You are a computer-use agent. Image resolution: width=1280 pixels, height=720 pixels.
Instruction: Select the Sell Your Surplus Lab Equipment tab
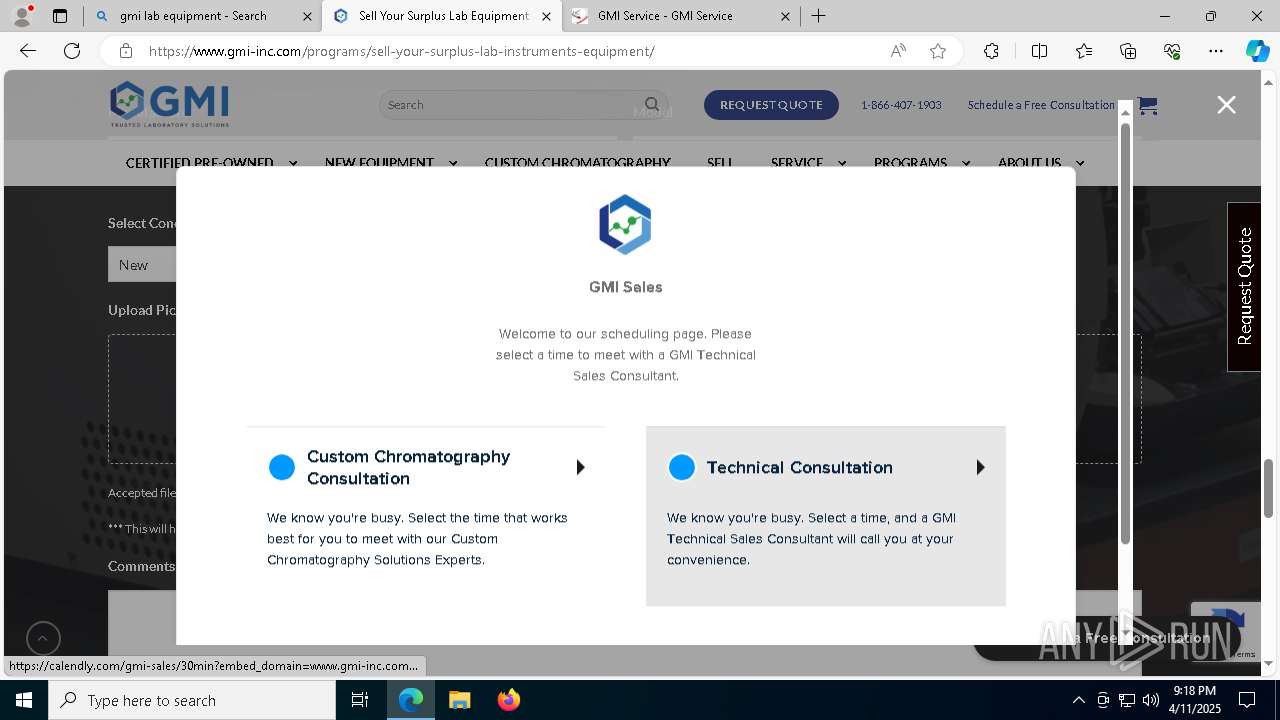(443, 16)
